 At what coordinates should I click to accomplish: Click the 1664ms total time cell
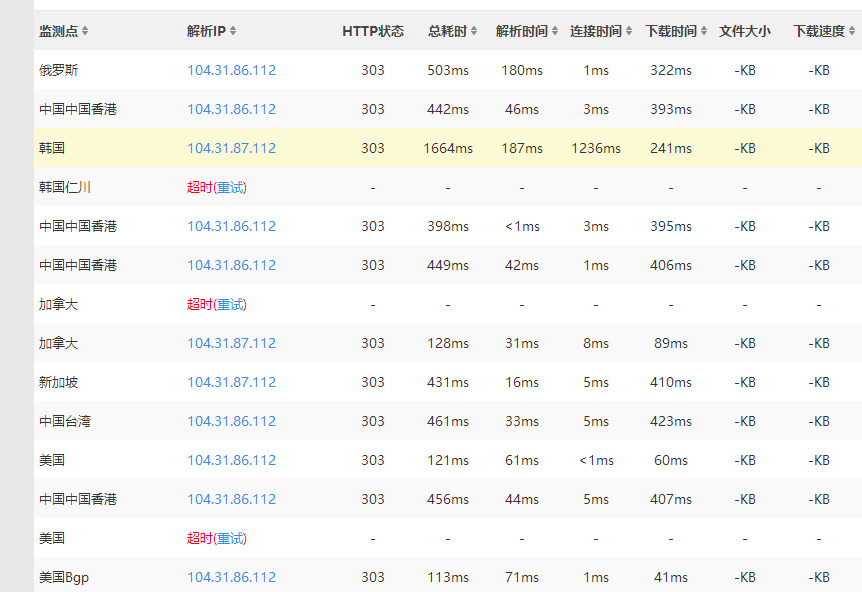pyautogui.click(x=447, y=148)
